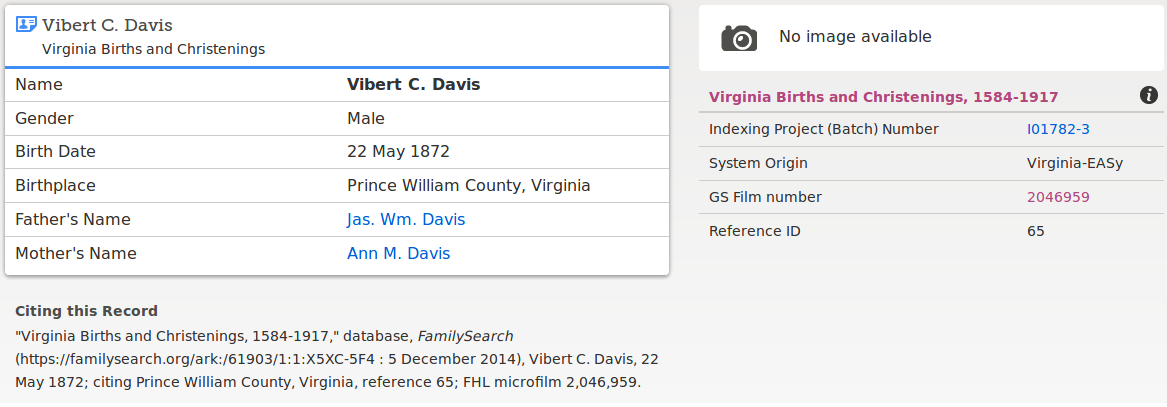Image resolution: width=1167 pixels, height=407 pixels.
Task: Open Jas. Wm. Davis father's record
Action: tap(406, 219)
